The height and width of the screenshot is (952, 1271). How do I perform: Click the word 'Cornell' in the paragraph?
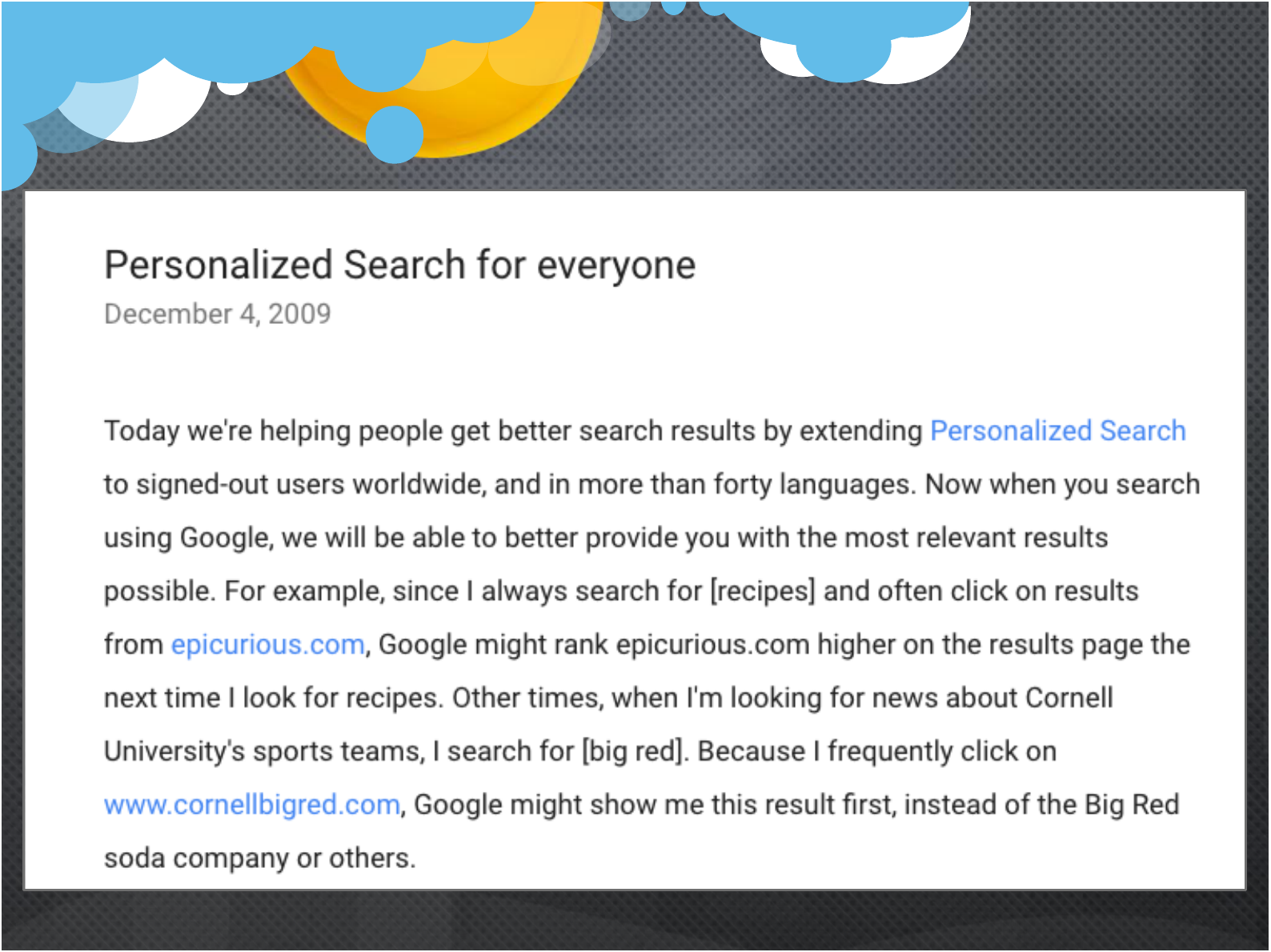[1069, 698]
